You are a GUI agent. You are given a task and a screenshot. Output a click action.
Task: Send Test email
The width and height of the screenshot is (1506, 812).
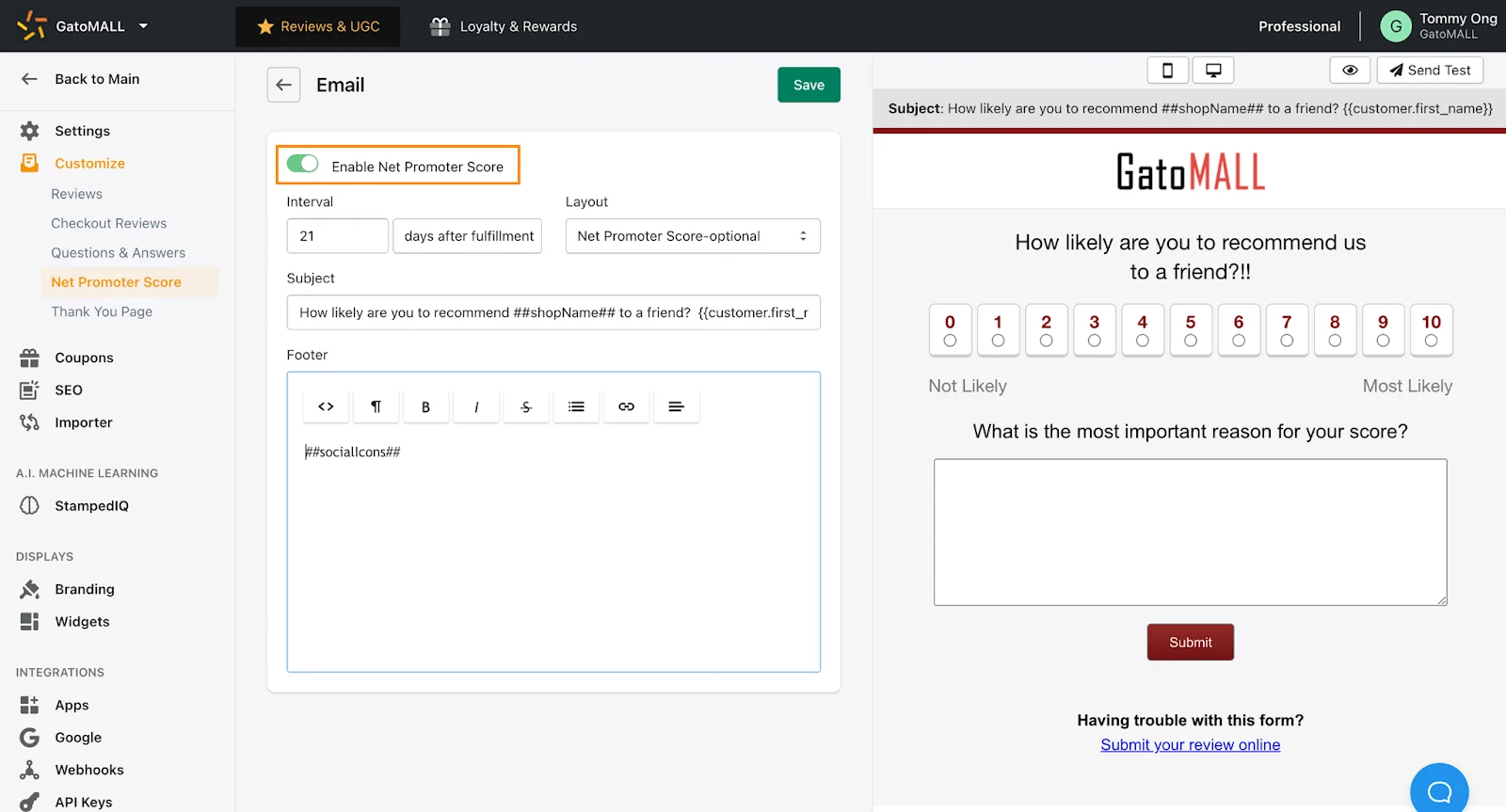point(1430,71)
